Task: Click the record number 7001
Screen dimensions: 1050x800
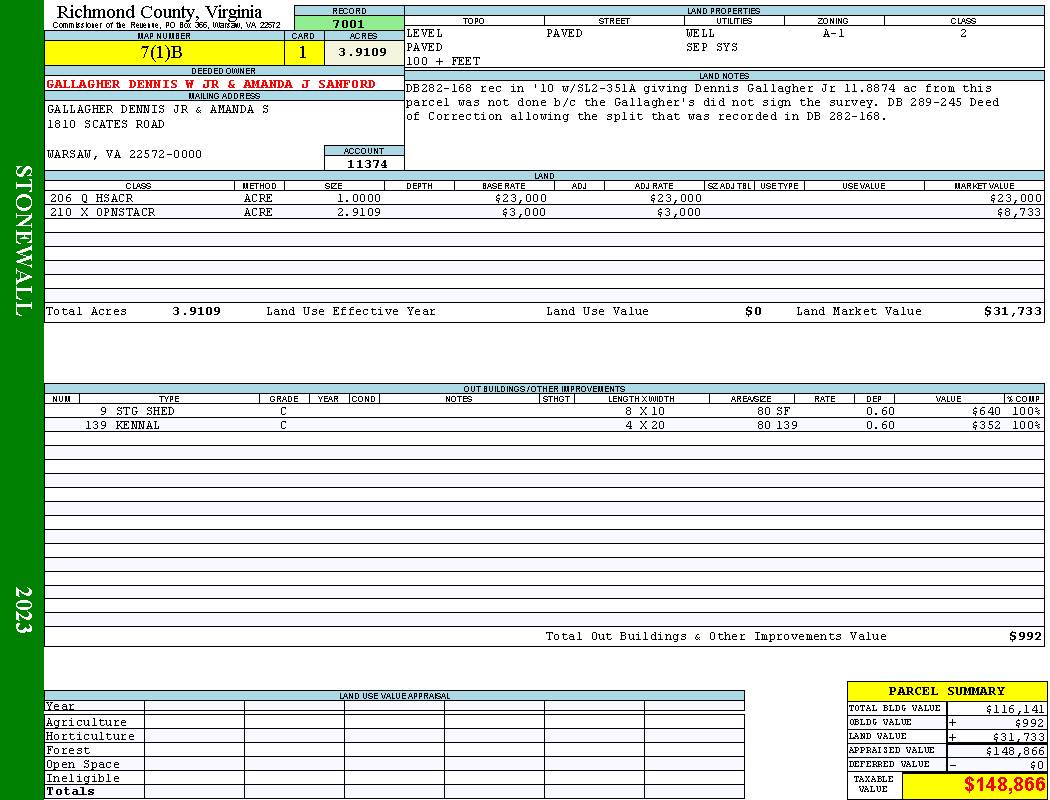Action: (349, 23)
